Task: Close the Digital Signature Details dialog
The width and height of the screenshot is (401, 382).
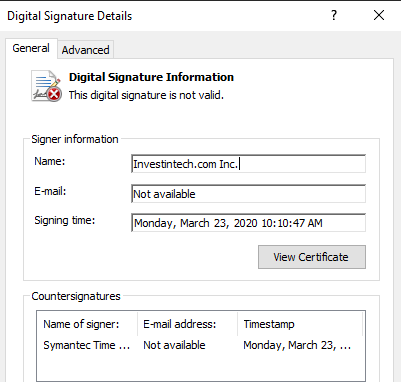Action: pyautogui.click(x=379, y=15)
